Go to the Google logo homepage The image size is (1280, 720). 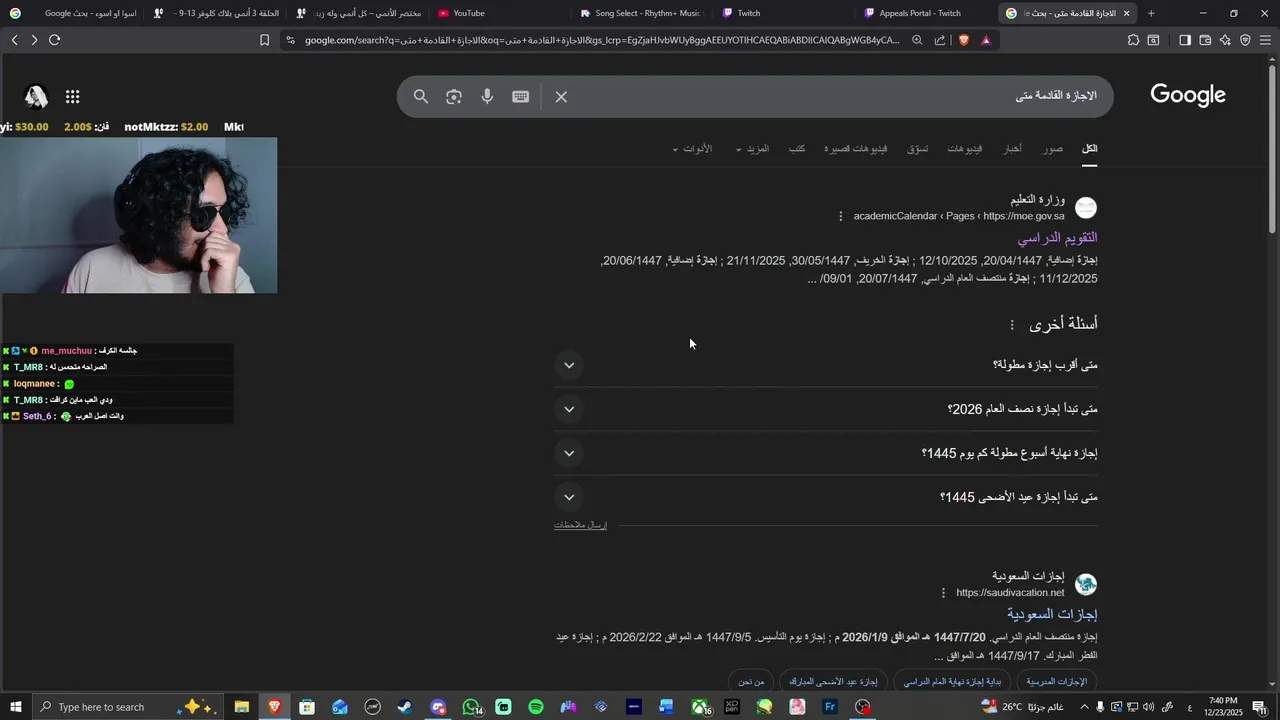(1187, 96)
